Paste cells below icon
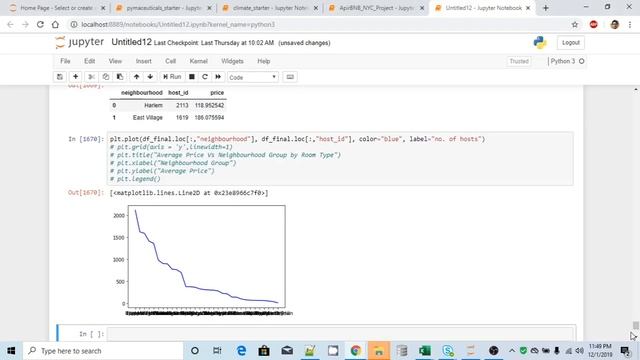 coord(120,77)
